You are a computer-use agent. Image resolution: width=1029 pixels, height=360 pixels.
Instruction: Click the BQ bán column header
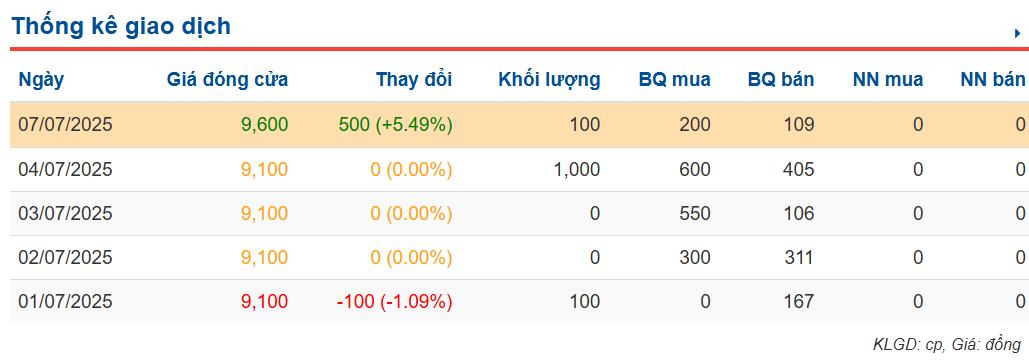pos(781,80)
